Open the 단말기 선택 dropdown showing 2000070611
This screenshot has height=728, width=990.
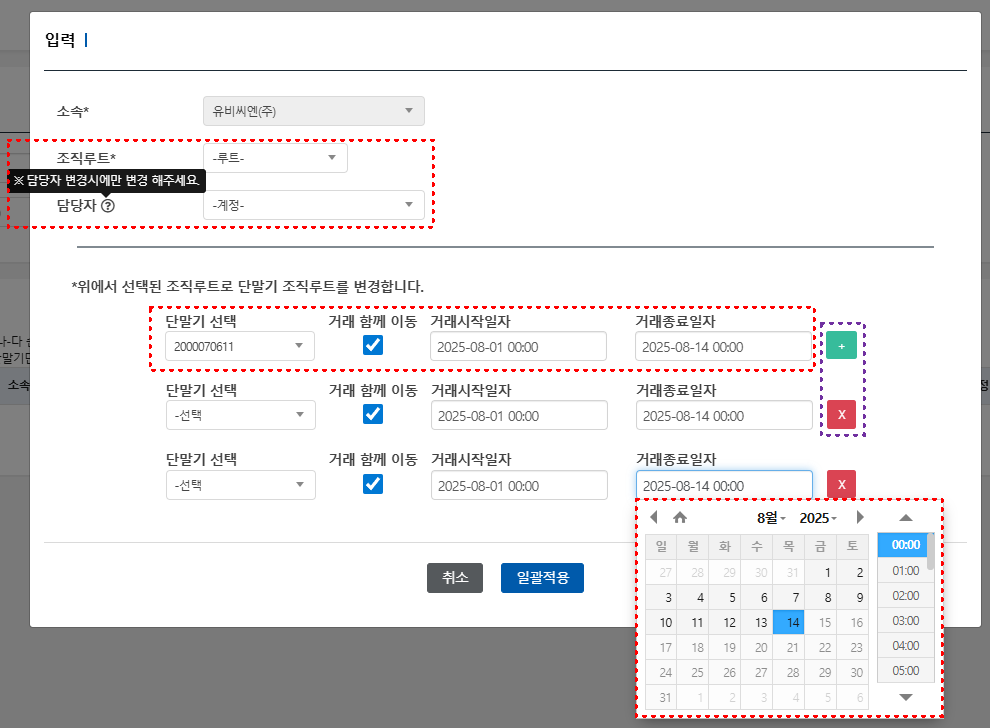coord(240,345)
